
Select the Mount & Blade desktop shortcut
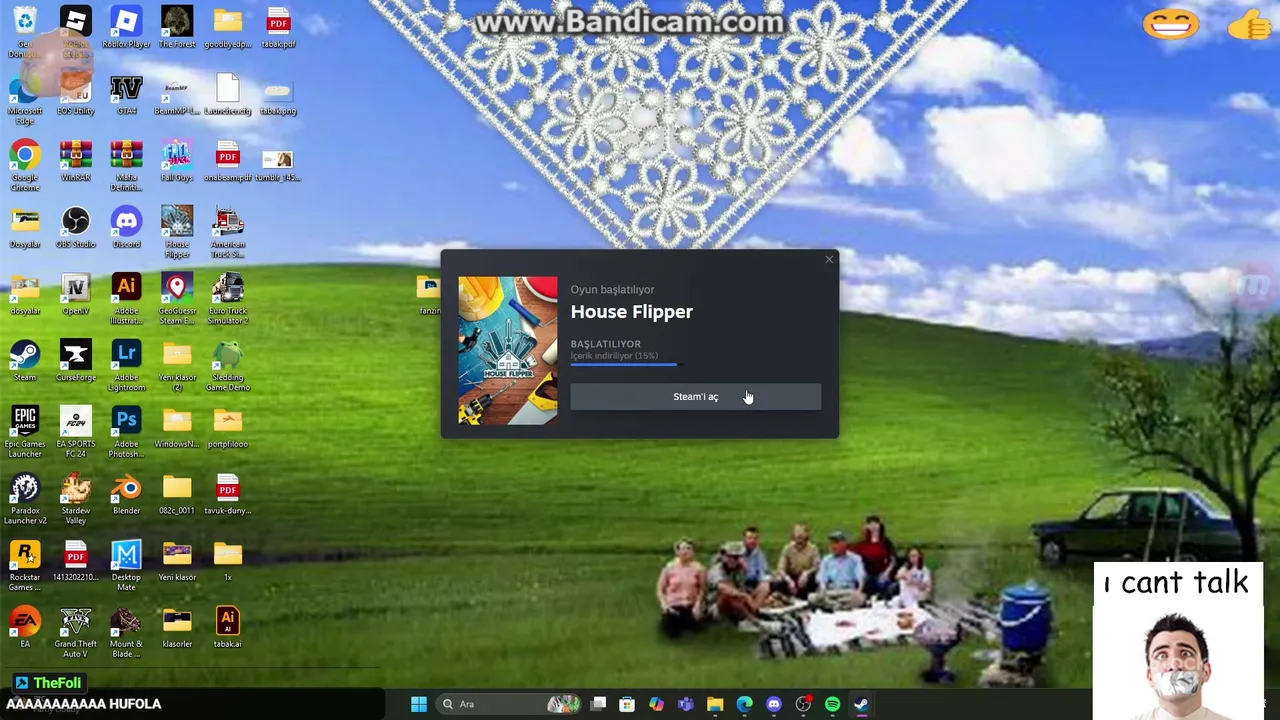coord(126,633)
